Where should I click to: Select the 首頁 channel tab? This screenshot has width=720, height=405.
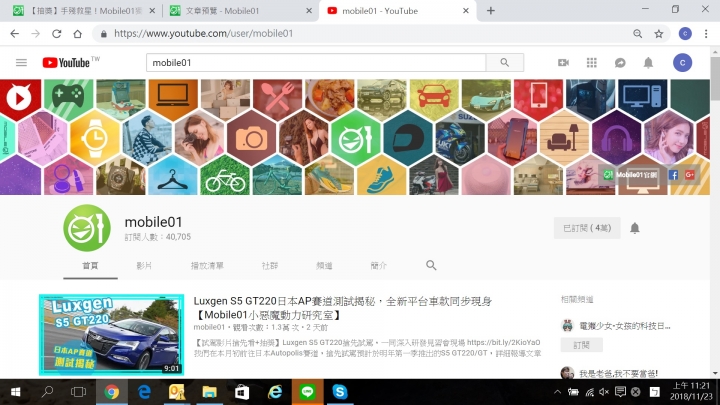90,266
